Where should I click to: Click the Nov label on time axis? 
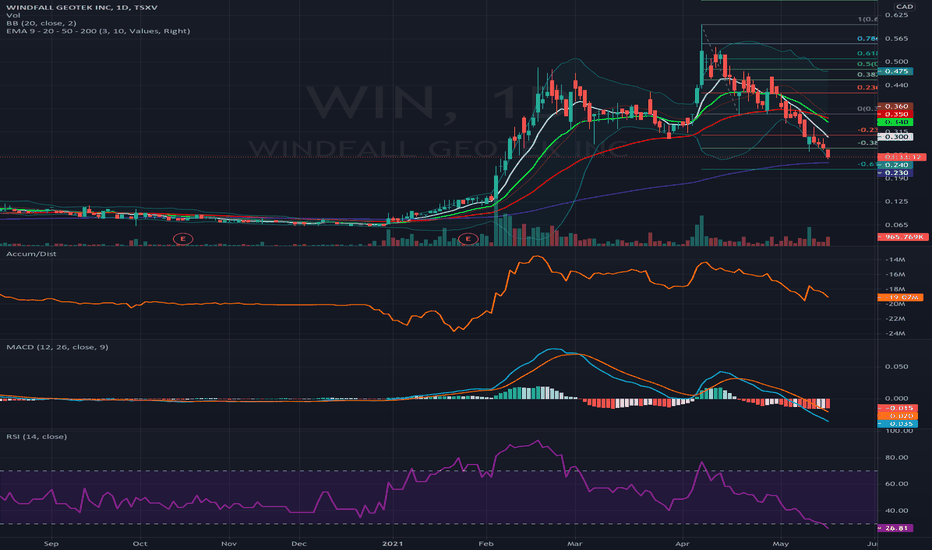[229, 543]
